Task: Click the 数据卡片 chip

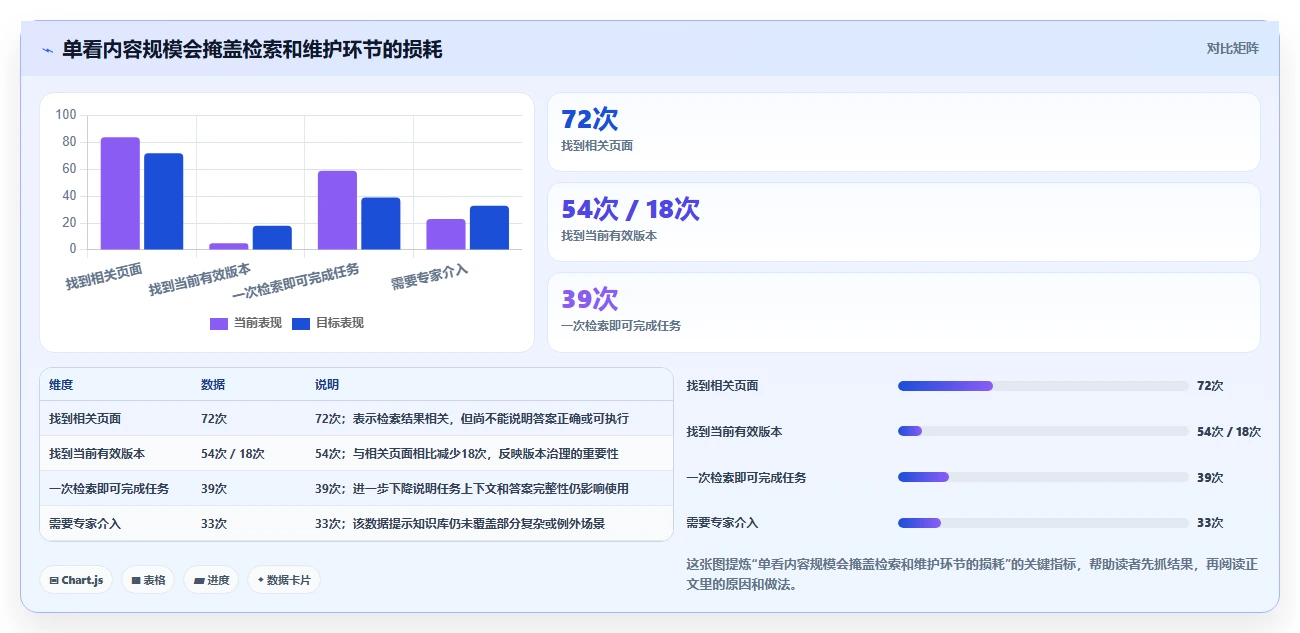Action: click(x=284, y=580)
